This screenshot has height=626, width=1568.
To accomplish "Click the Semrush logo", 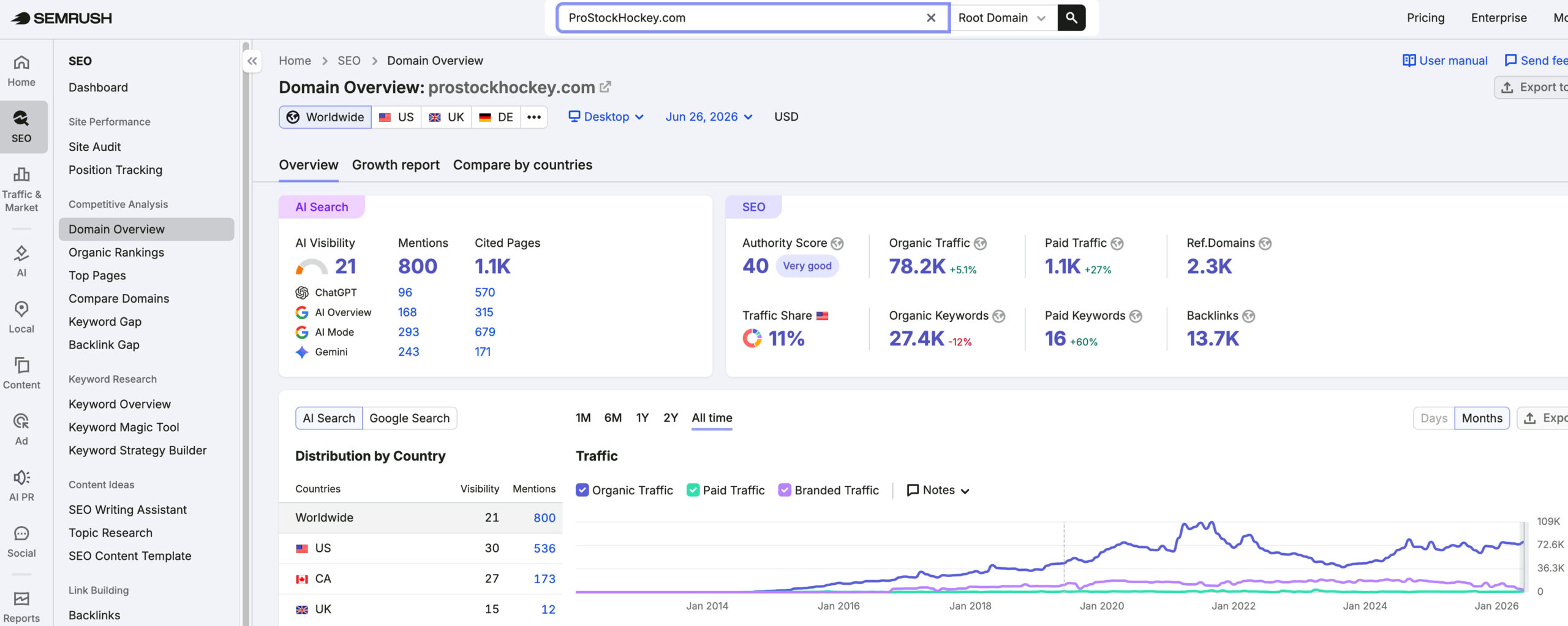I will click(62, 18).
